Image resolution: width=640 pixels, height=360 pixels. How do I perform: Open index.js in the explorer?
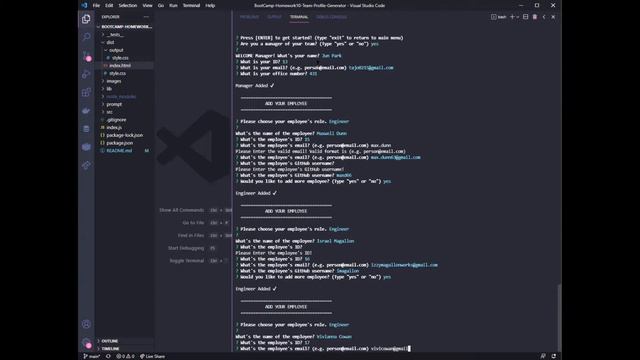(114, 128)
